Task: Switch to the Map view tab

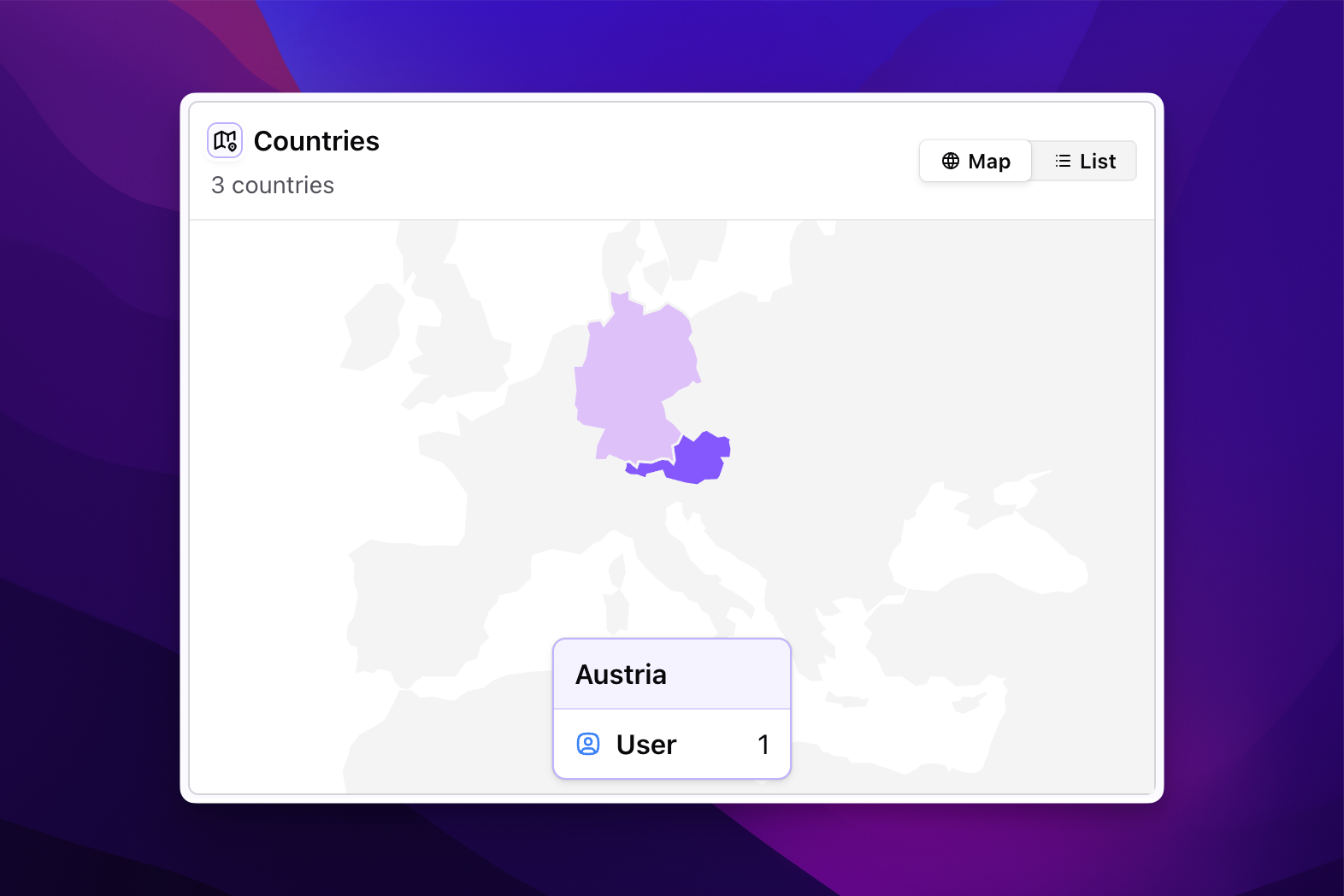Action: click(x=976, y=161)
